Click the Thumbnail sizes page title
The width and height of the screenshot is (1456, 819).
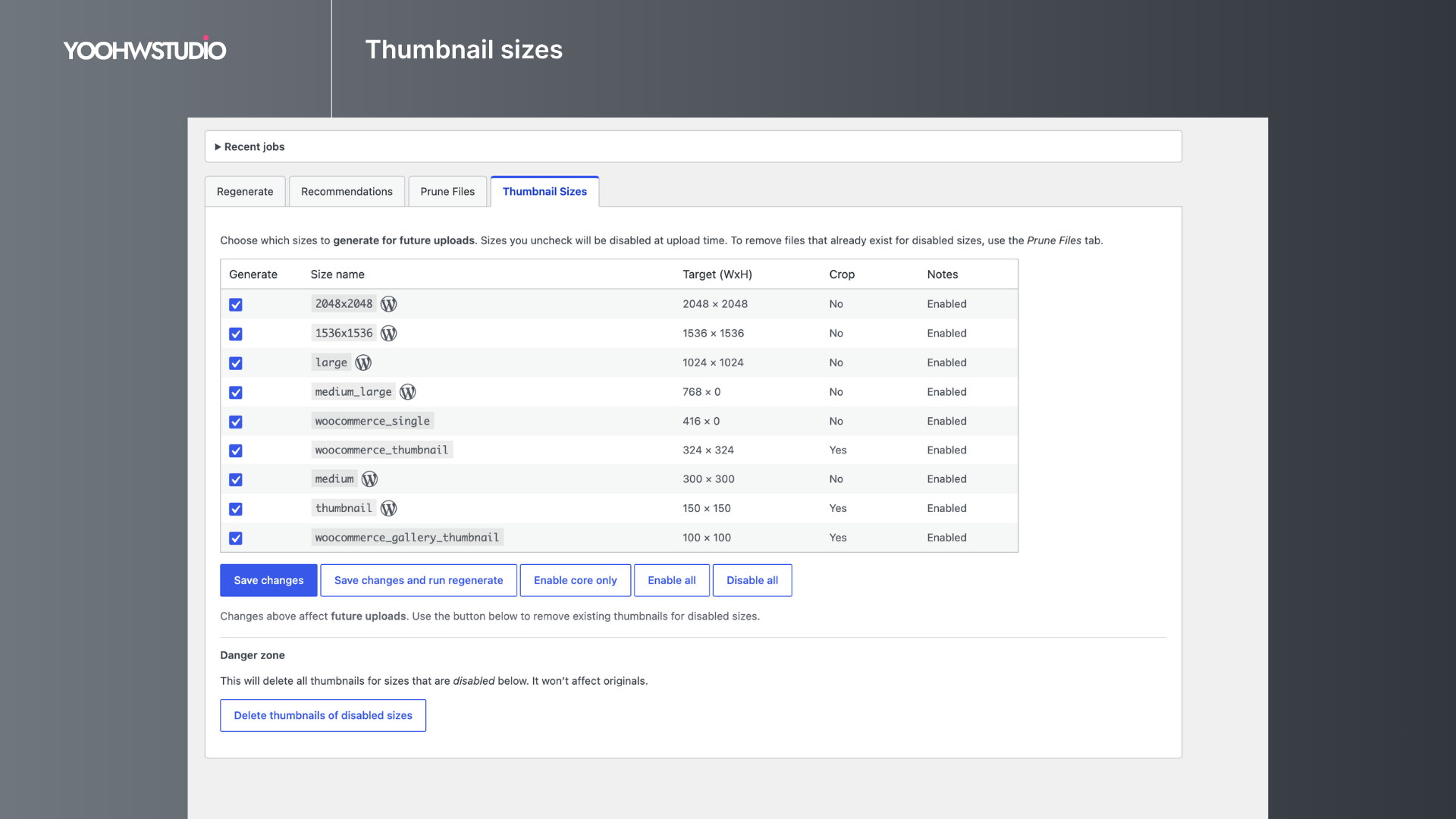coord(464,49)
